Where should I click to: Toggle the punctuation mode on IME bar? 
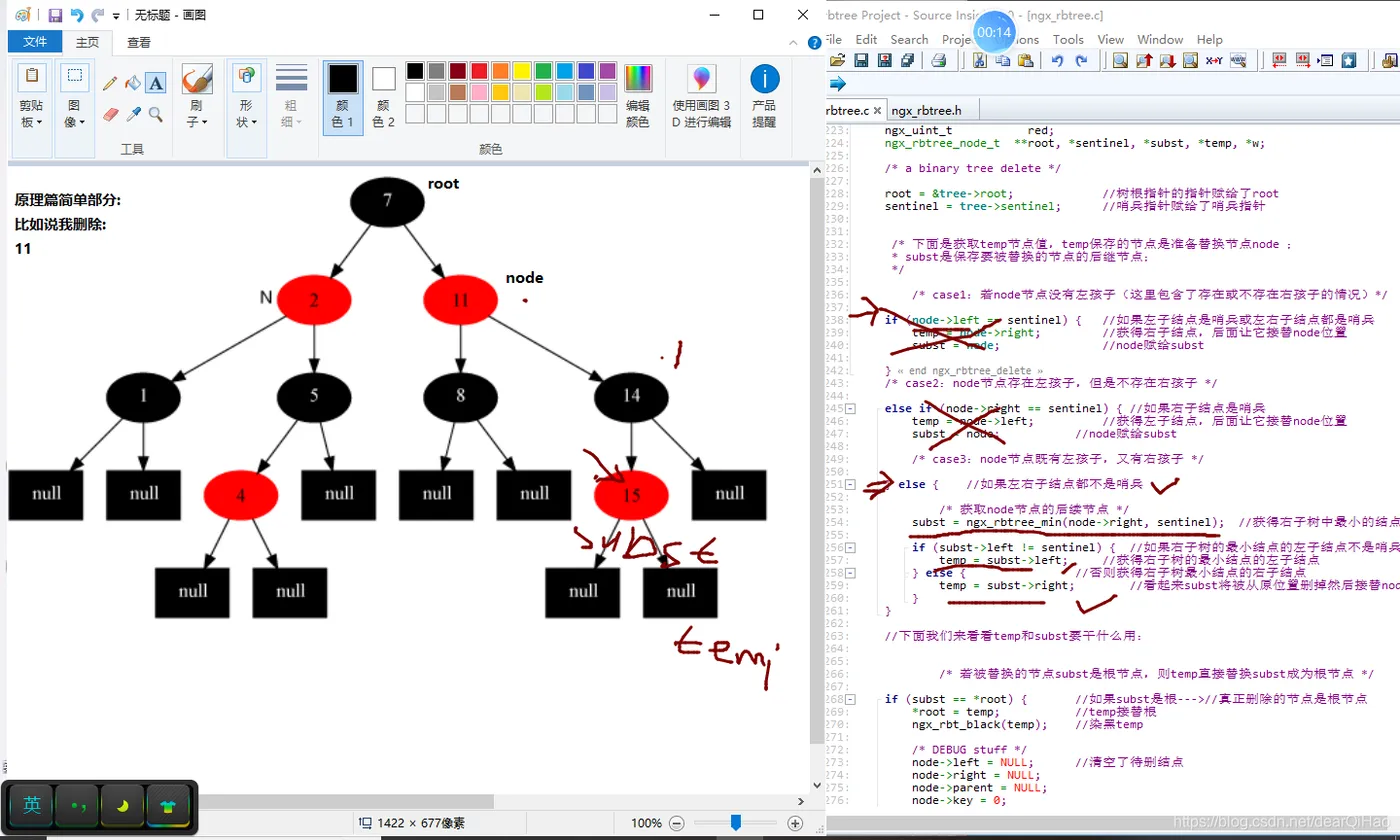(77, 805)
